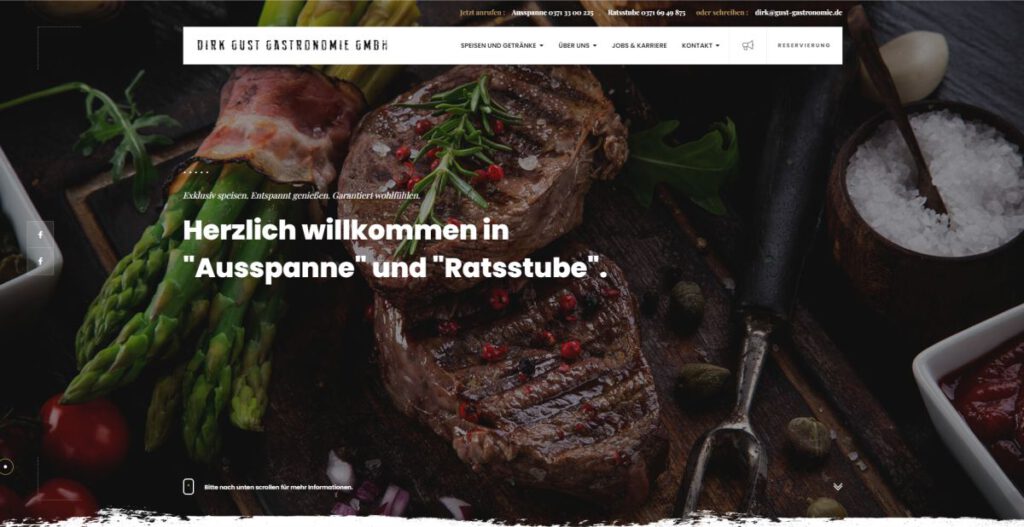
Task: Select the circular slide indicator dot
Action: [x=6, y=467]
